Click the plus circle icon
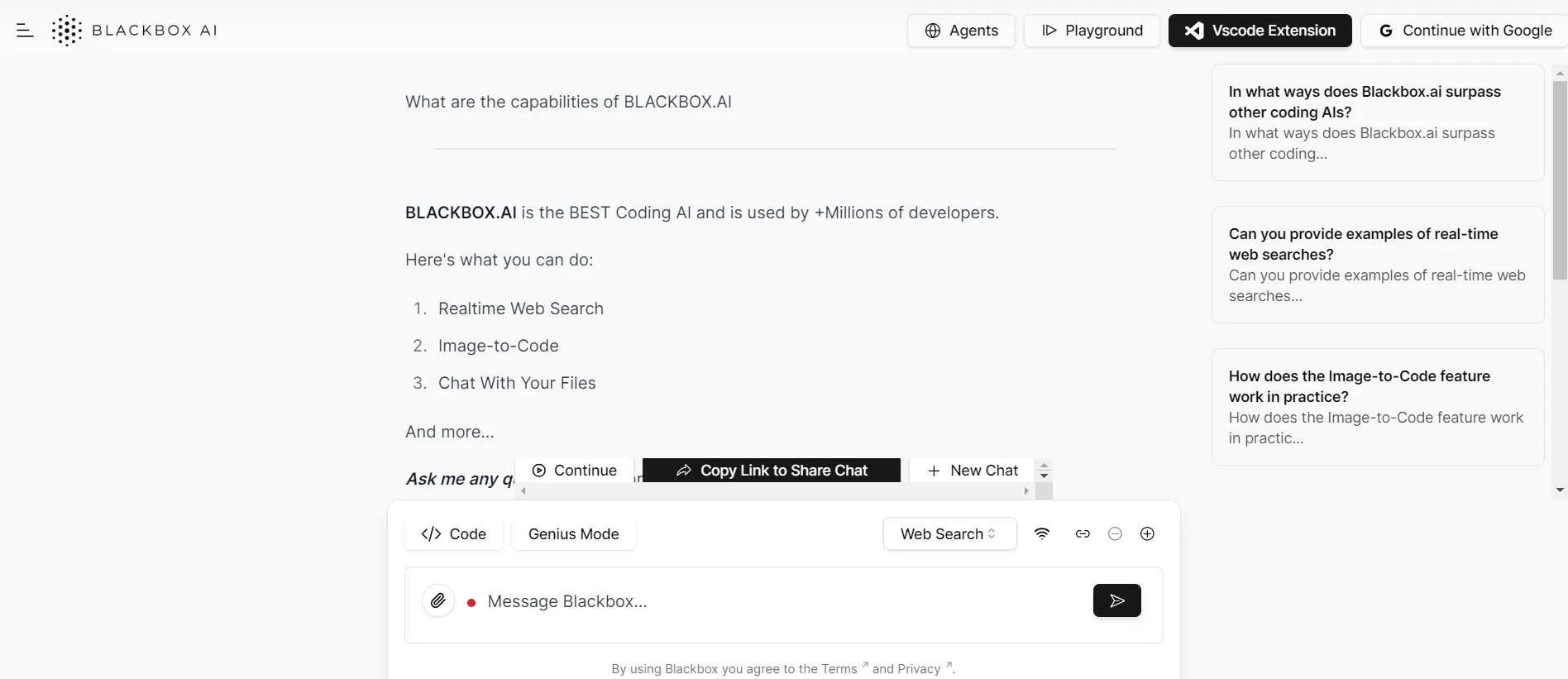Image resolution: width=1568 pixels, height=679 pixels. pyautogui.click(x=1147, y=533)
